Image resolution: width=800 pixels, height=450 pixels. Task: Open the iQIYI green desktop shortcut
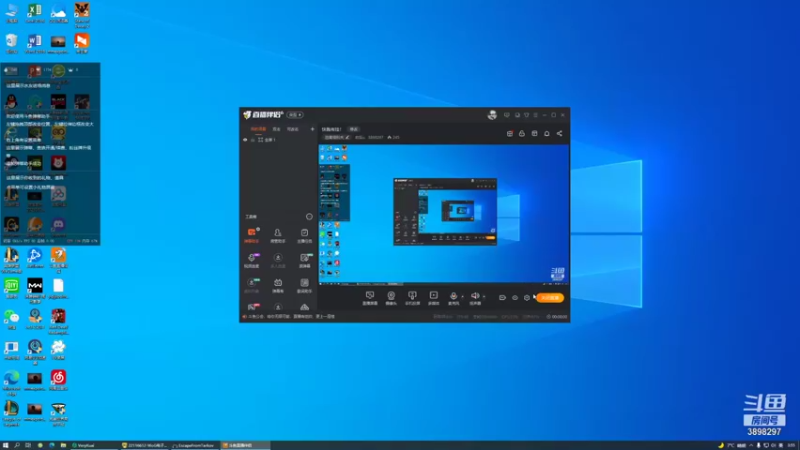[11, 288]
